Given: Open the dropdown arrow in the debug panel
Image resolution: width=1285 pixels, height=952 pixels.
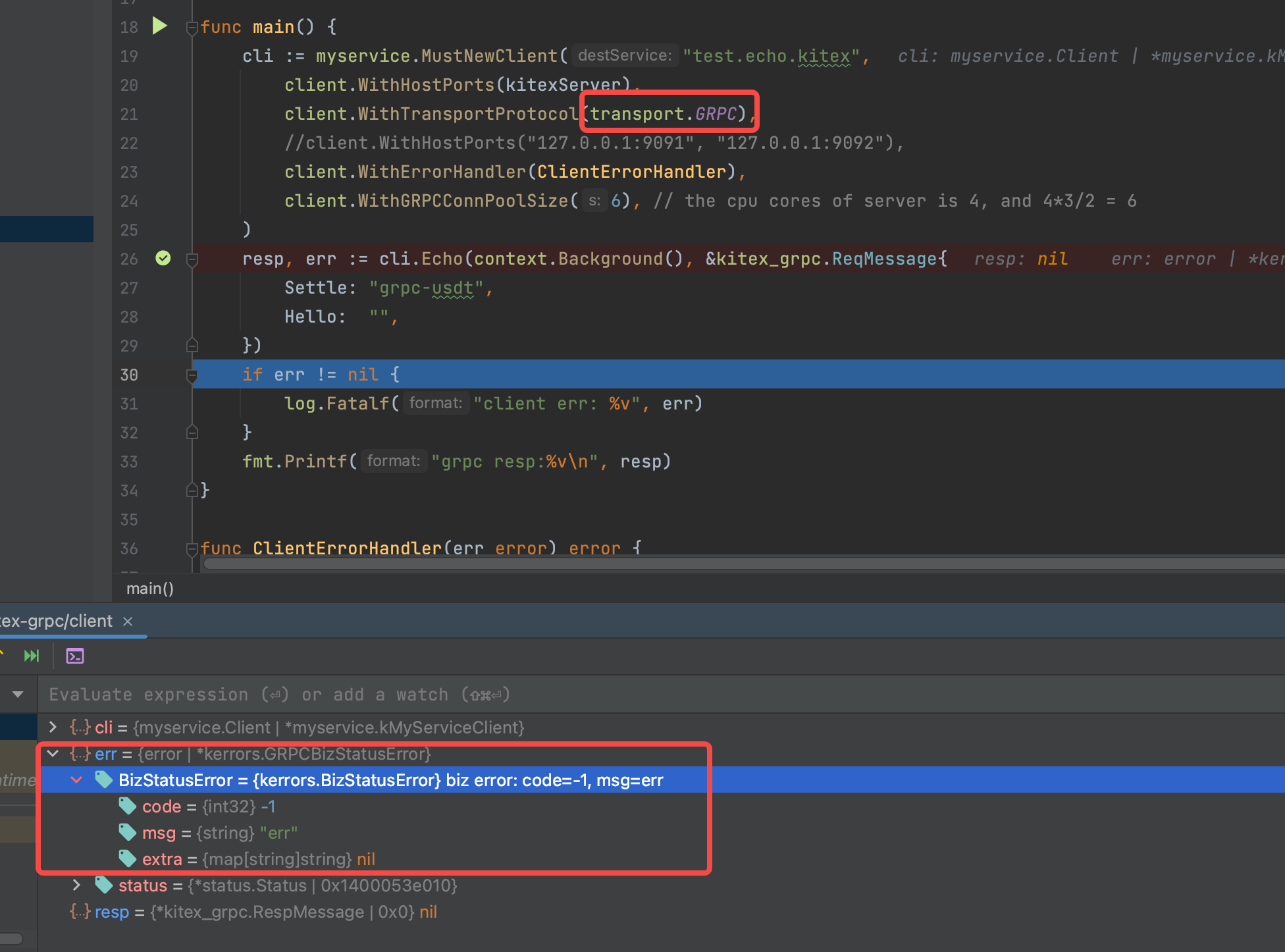Looking at the screenshot, I should click(18, 695).
